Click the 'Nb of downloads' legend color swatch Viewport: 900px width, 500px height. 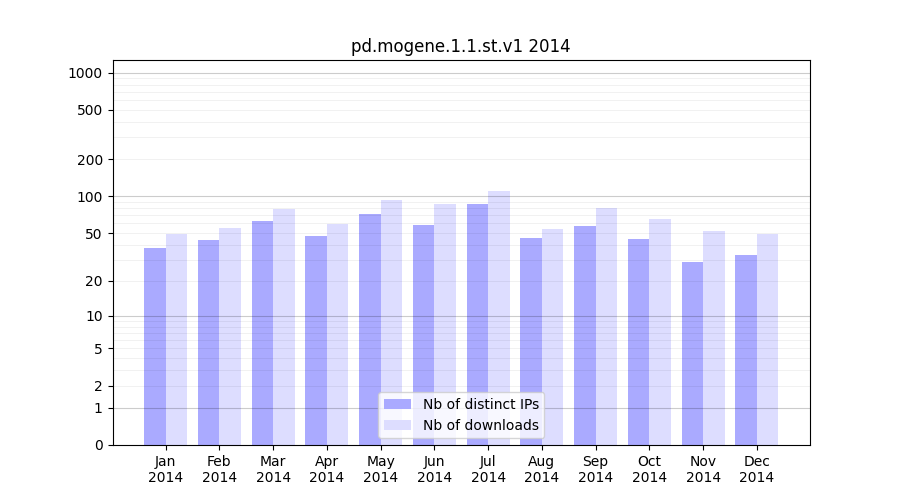coord(397,425)
